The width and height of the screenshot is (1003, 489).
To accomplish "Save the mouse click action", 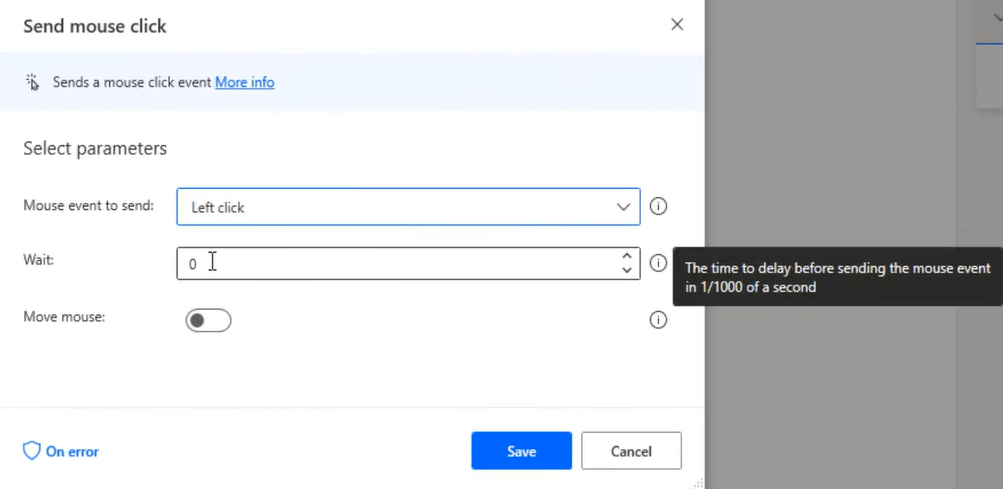I will (521, 451).
